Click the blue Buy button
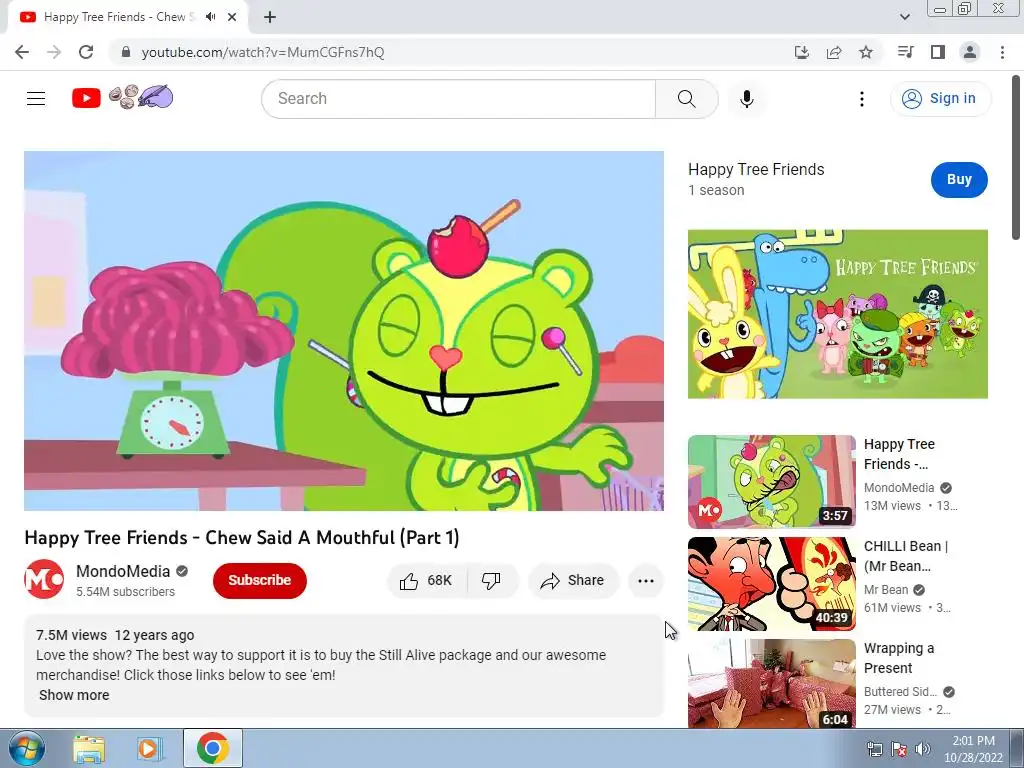 click(959, 180)
